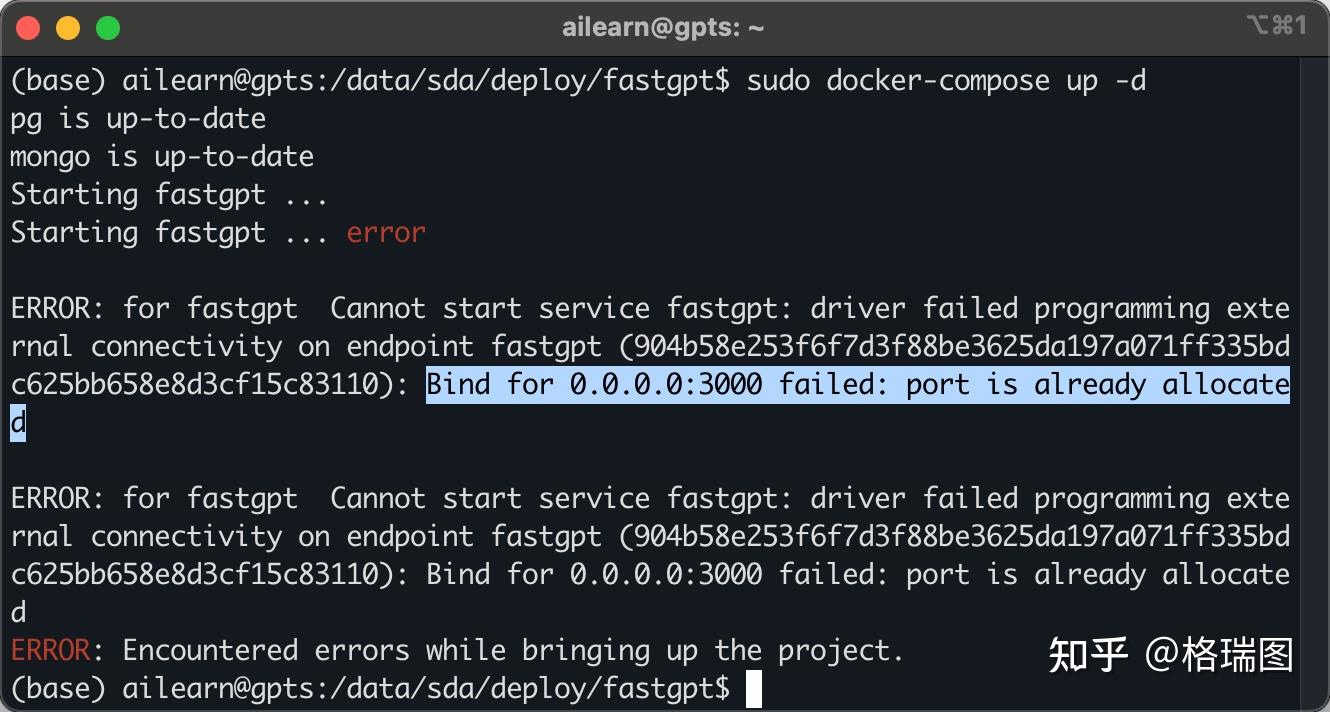Click the "sudo docker-compose up -d" command
This screenshot has width=1330, height=712.
tap(946, 81)
